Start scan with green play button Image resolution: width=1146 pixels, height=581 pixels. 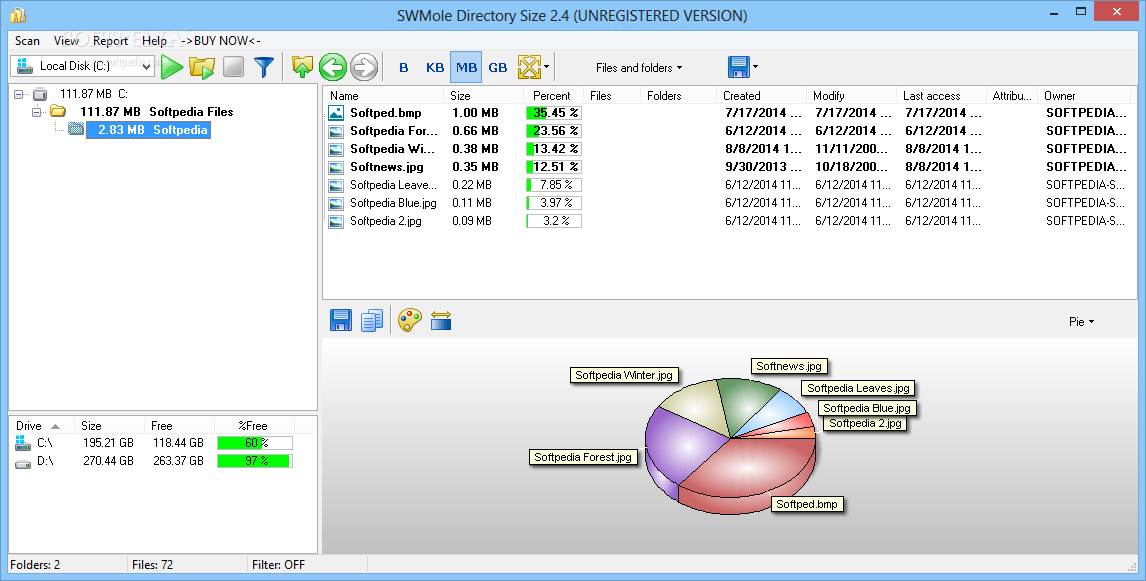(172, 67)
